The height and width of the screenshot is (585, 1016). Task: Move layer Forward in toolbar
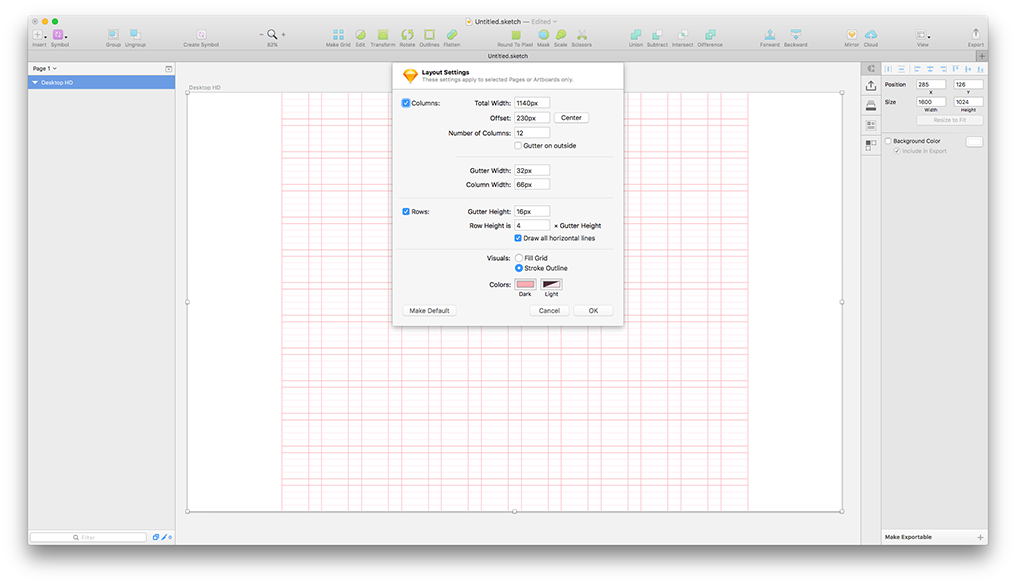(x=770, y=34)
